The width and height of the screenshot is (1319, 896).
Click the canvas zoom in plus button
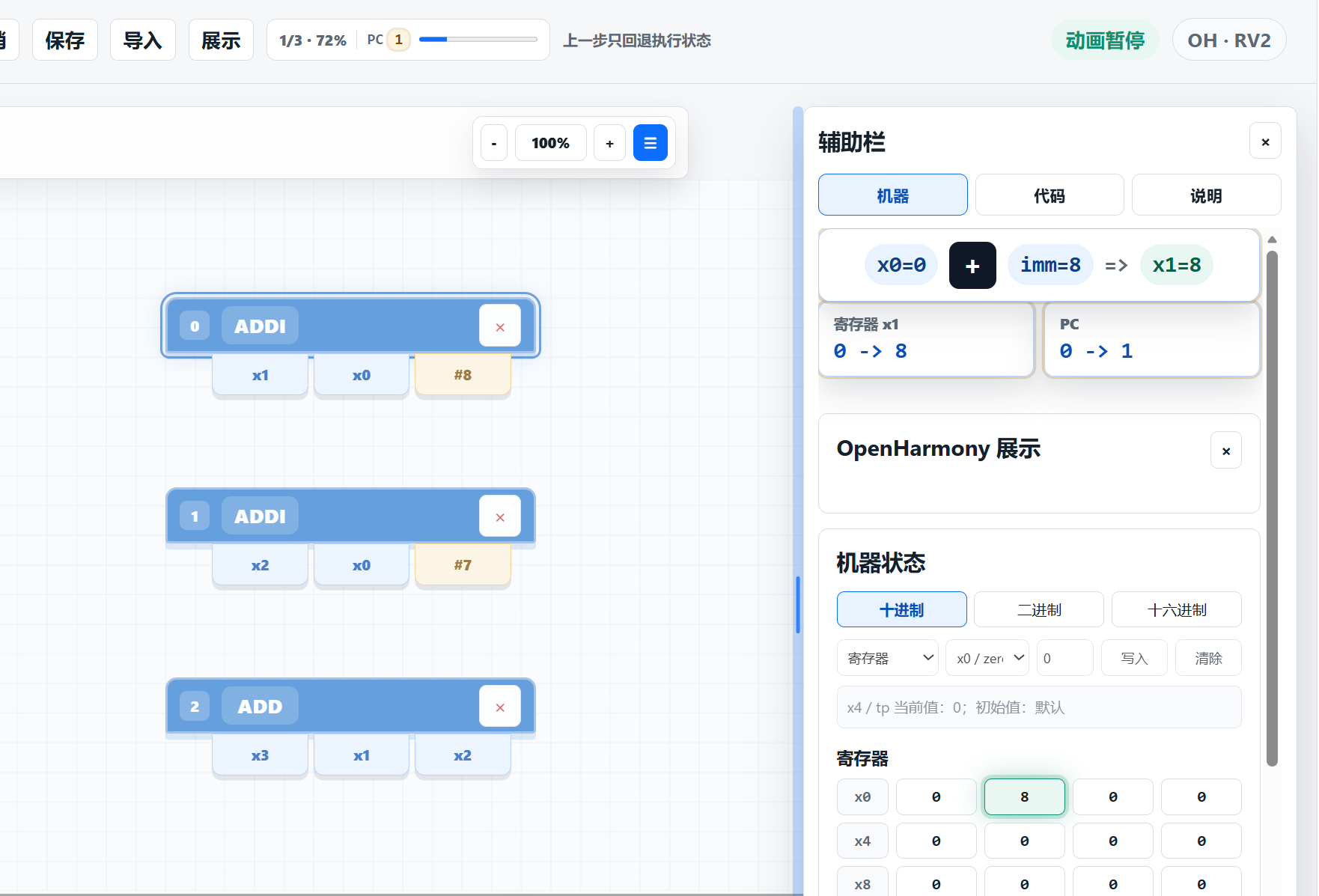(x=609, y=143)
